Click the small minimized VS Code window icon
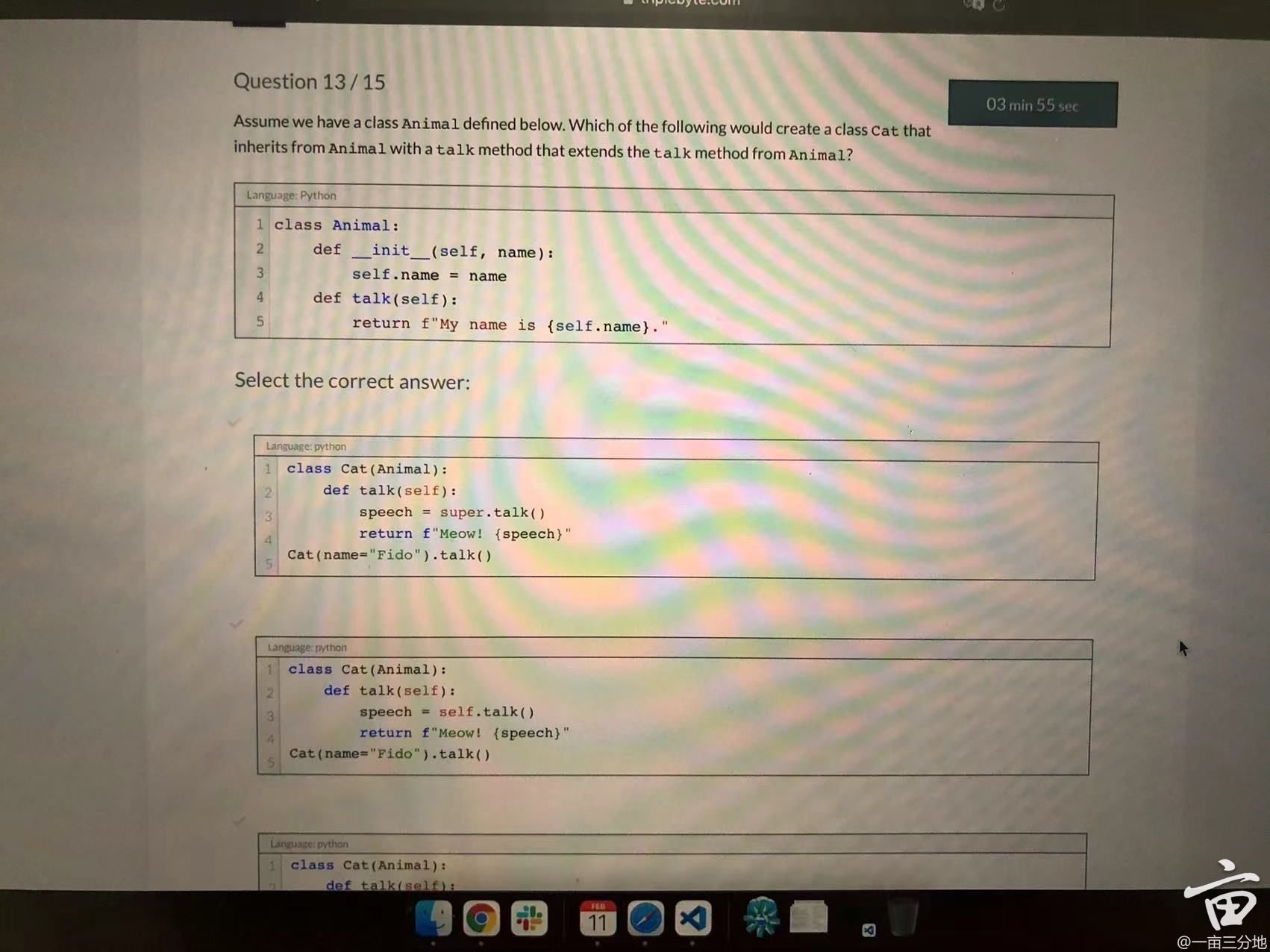Viewport: 1270px width, 952px height. (x=869, y=930)
